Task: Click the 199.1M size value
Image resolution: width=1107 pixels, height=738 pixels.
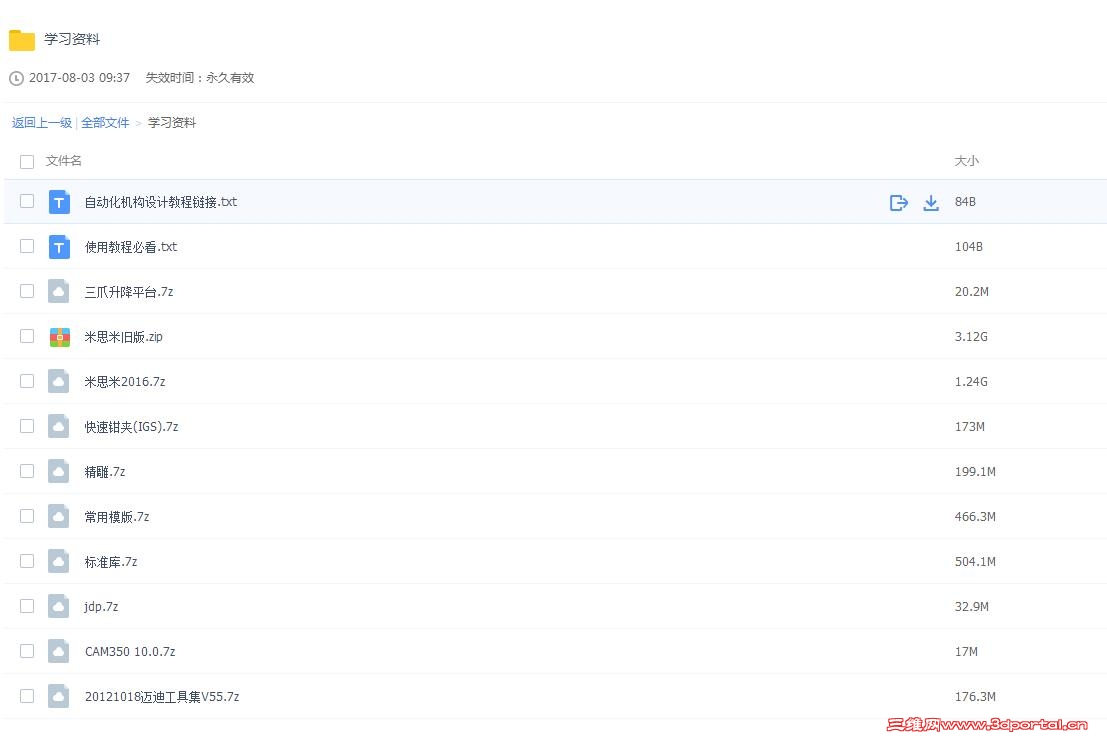Action: (975, 472)
